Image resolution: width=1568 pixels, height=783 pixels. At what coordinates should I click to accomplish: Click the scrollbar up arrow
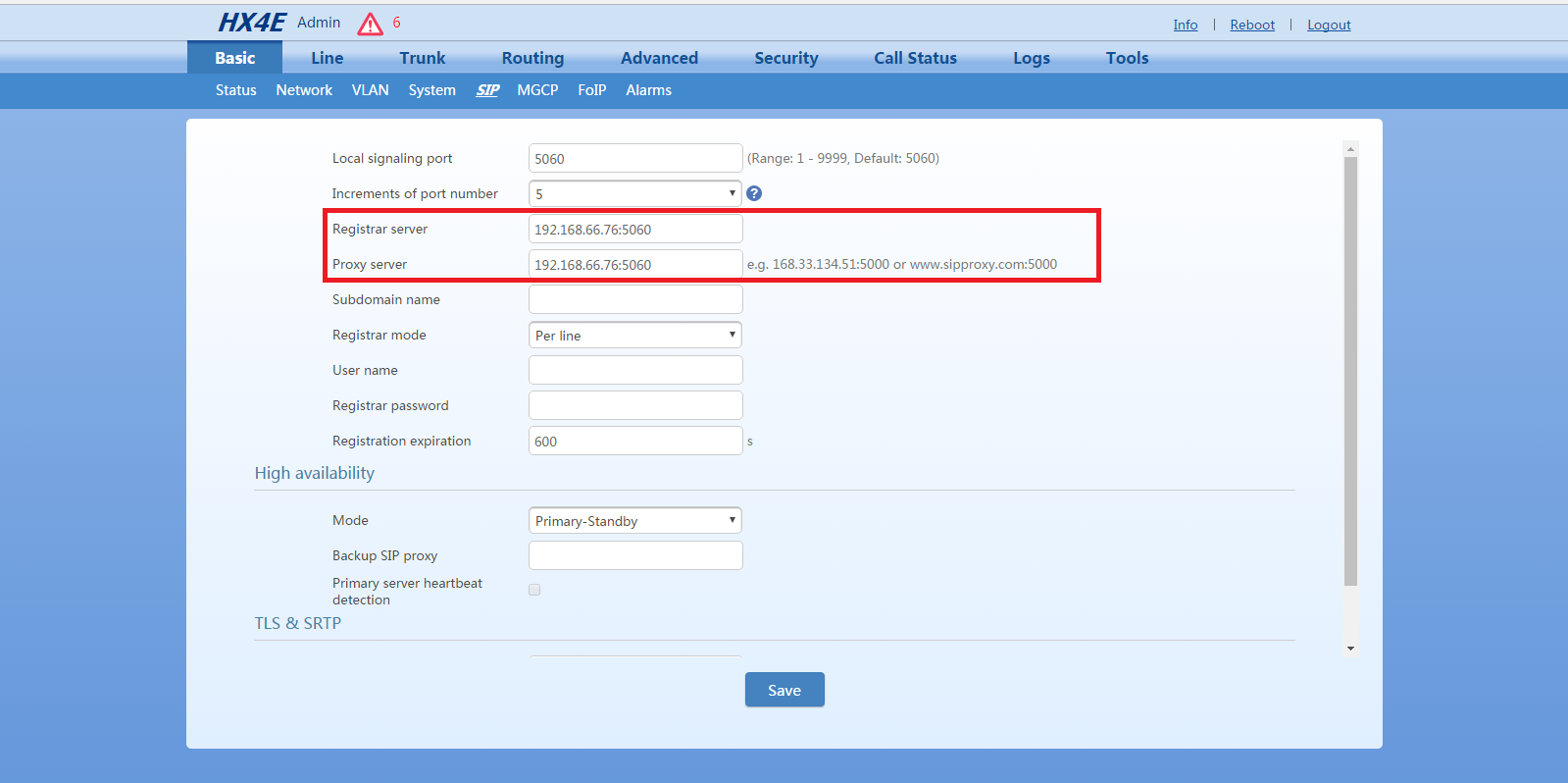(x=1350, y=149)
